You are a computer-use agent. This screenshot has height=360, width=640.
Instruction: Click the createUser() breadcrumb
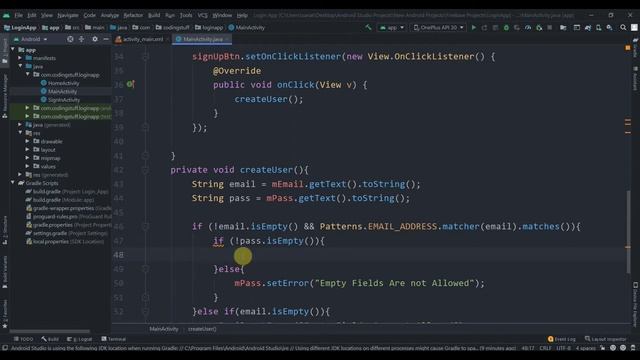tap(202, 329)
